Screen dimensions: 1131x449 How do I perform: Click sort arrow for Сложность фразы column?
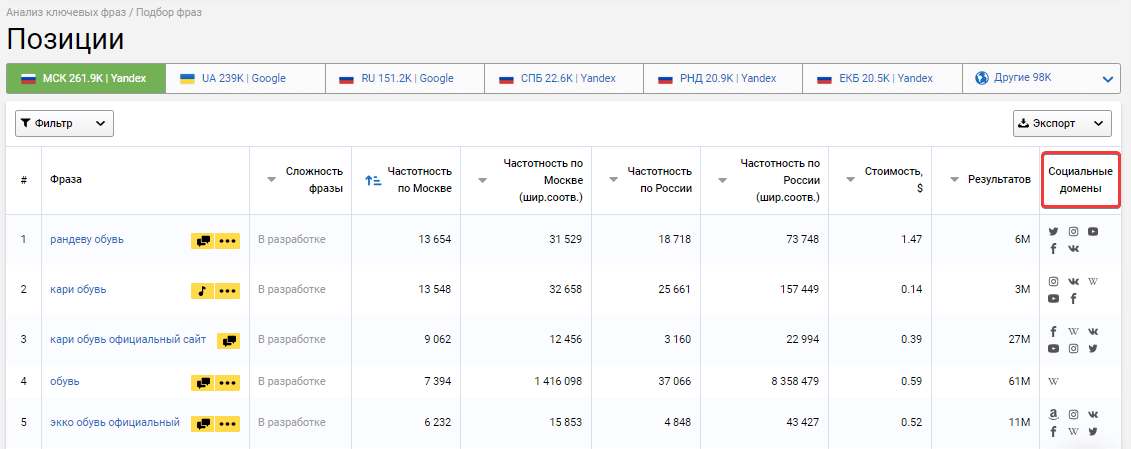tap(271, 180)
